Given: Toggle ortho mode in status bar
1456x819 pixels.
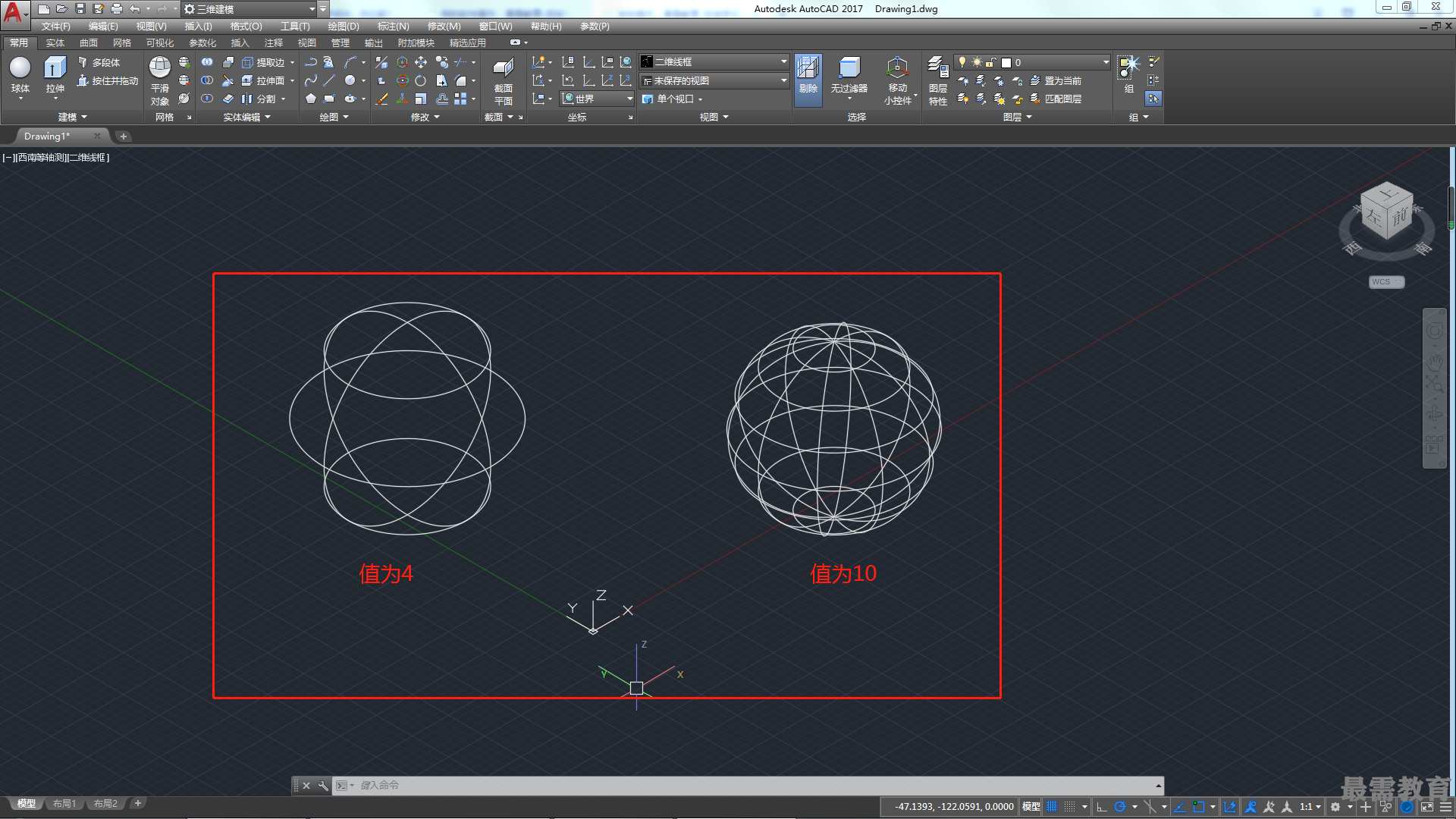Looking at the screenshot, I should [1102, 807].
